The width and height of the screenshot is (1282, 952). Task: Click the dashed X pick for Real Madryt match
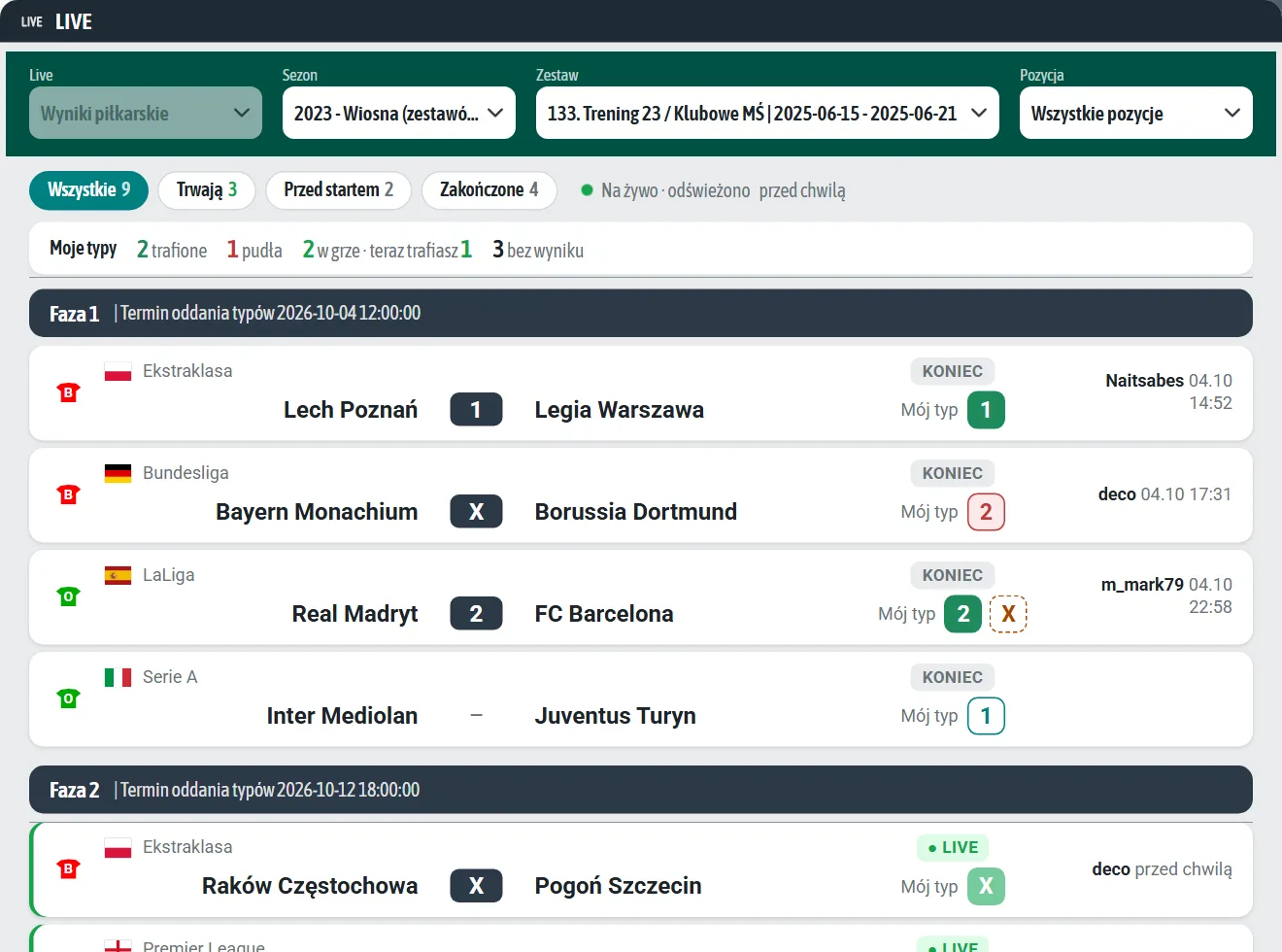1008,614
